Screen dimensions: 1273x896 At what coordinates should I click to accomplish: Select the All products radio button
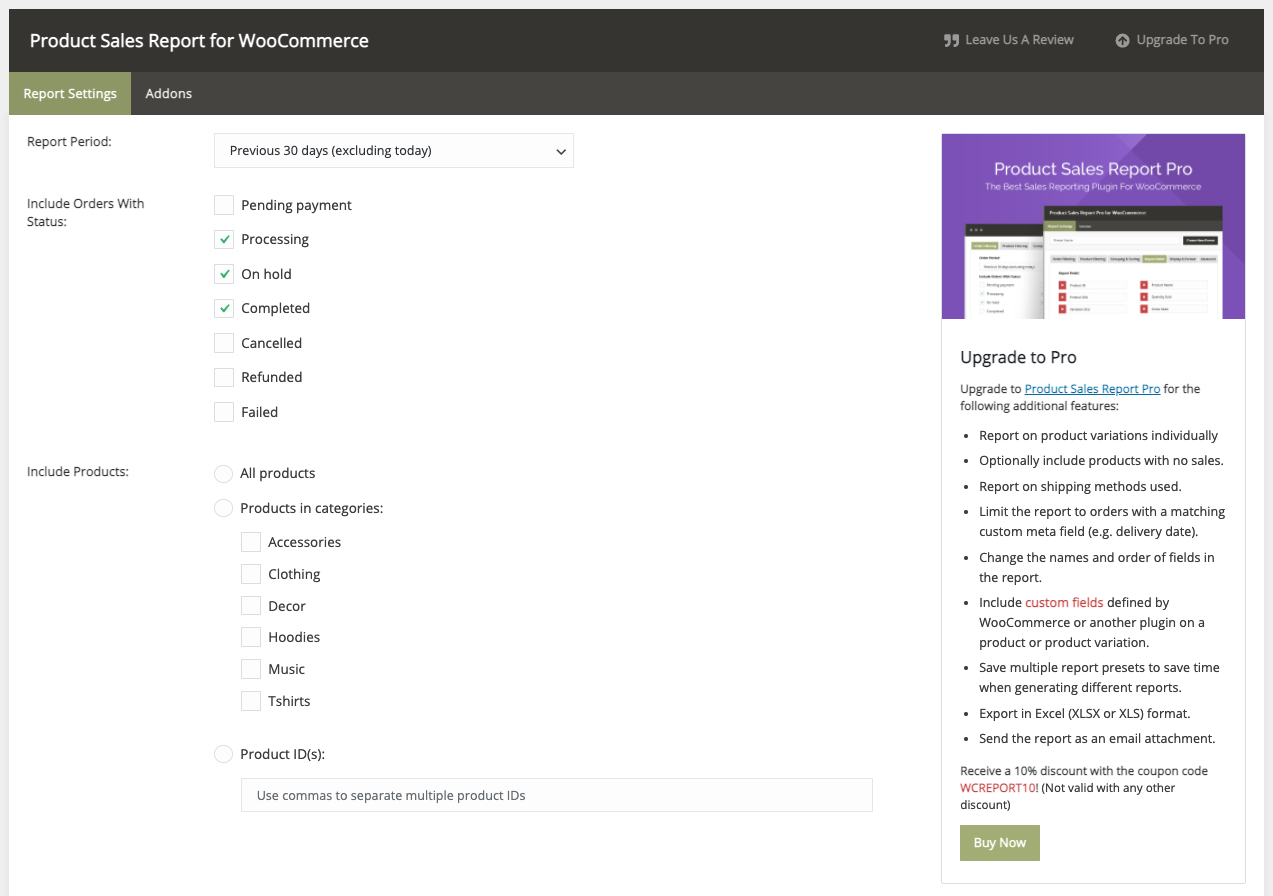coord(224,473)
